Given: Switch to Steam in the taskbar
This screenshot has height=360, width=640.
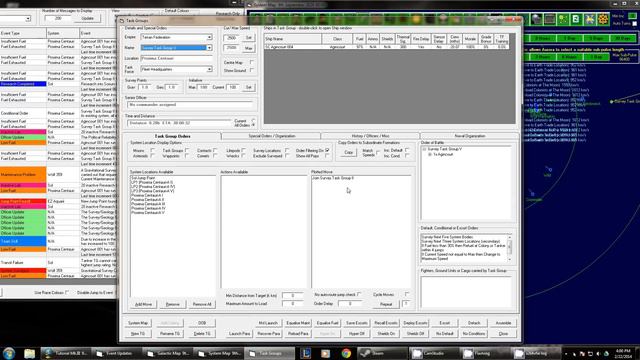Looking at the screenshot, I should pos(382,353).
